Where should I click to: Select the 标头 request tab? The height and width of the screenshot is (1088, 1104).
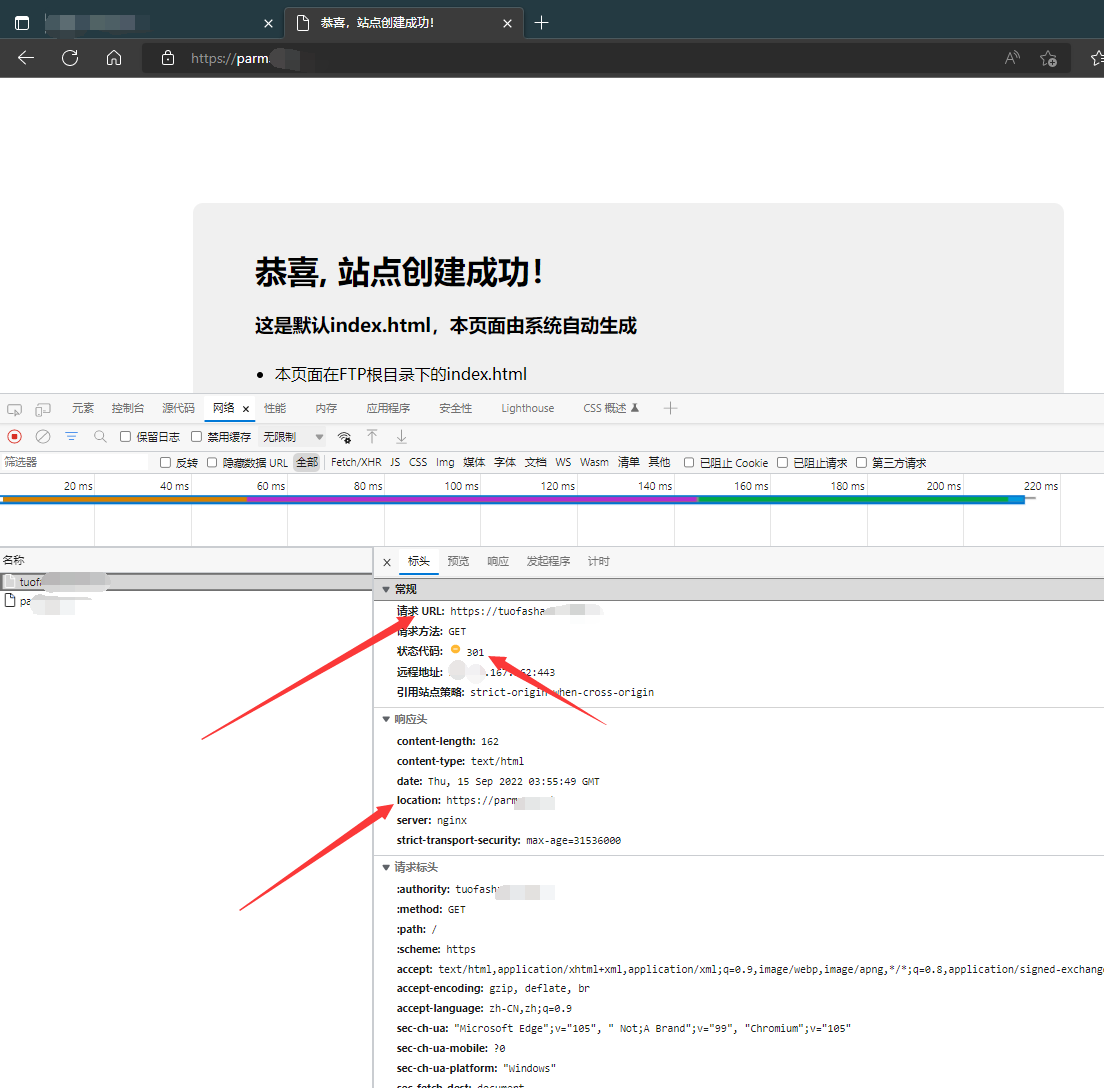point(418,561)
